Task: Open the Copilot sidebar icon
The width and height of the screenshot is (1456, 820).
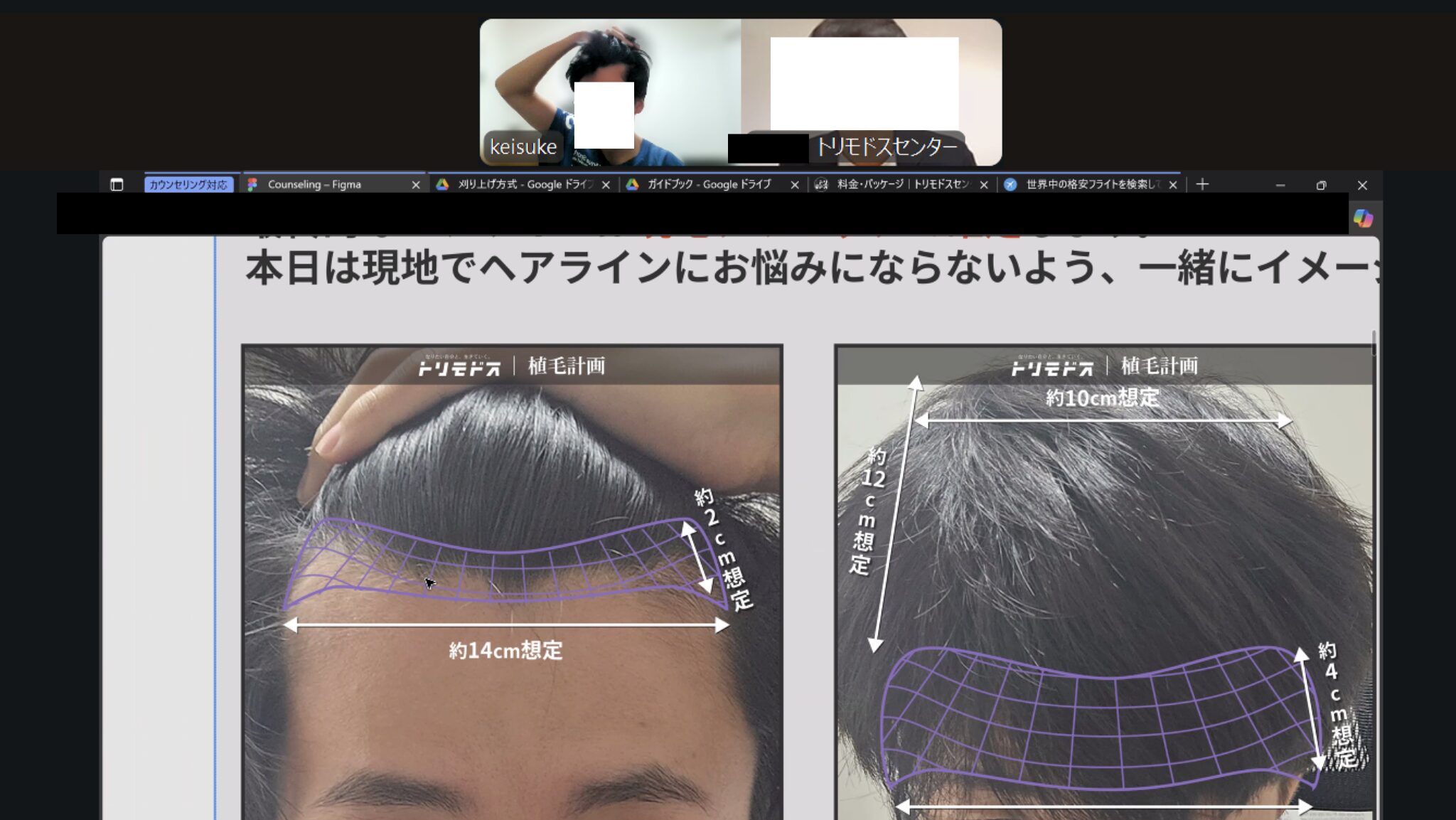Action: coord(1363,218)
